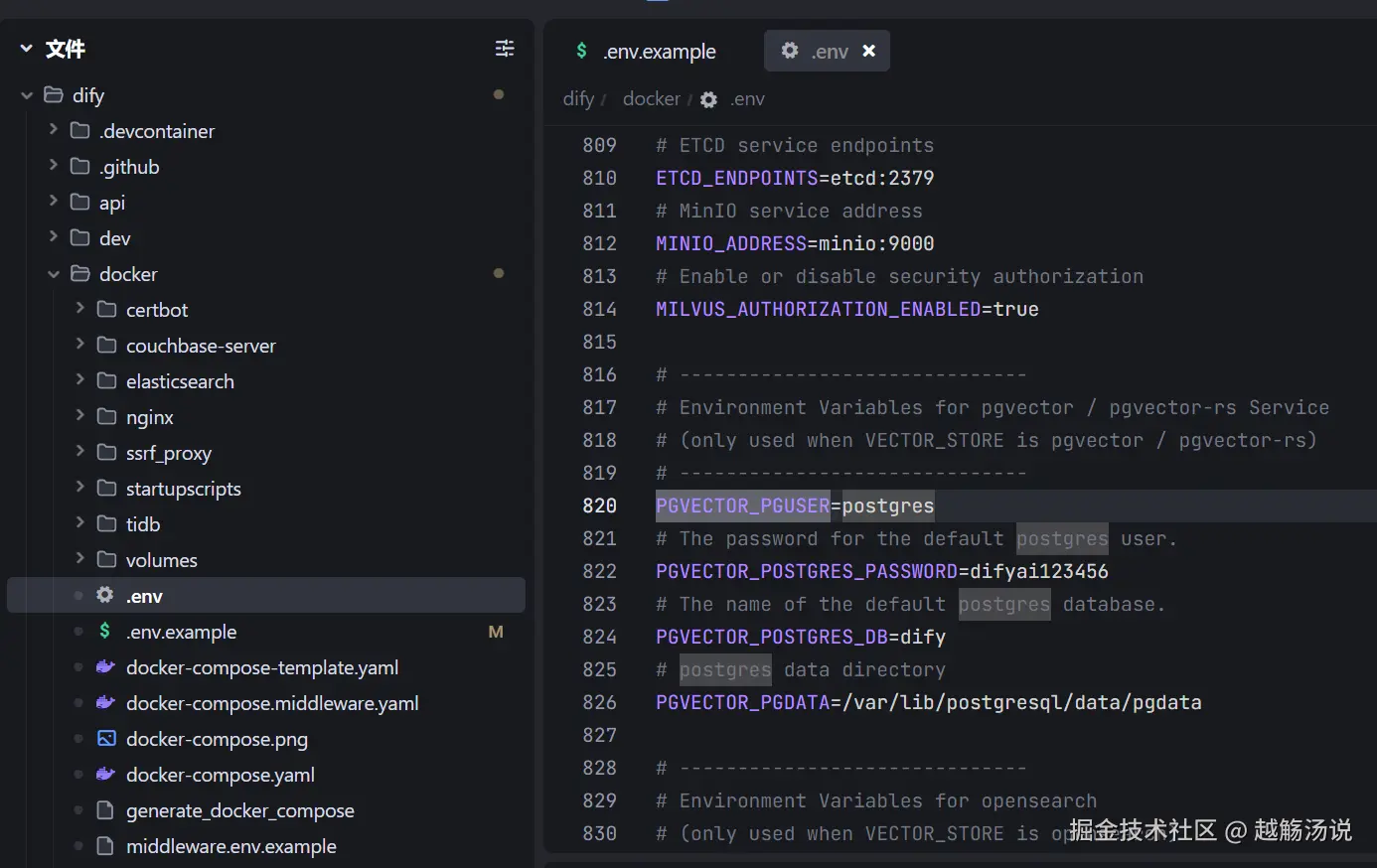Click the docker breadcrumb link
This screenshot has height=868, width=1377.
click(x=651, y=99)
